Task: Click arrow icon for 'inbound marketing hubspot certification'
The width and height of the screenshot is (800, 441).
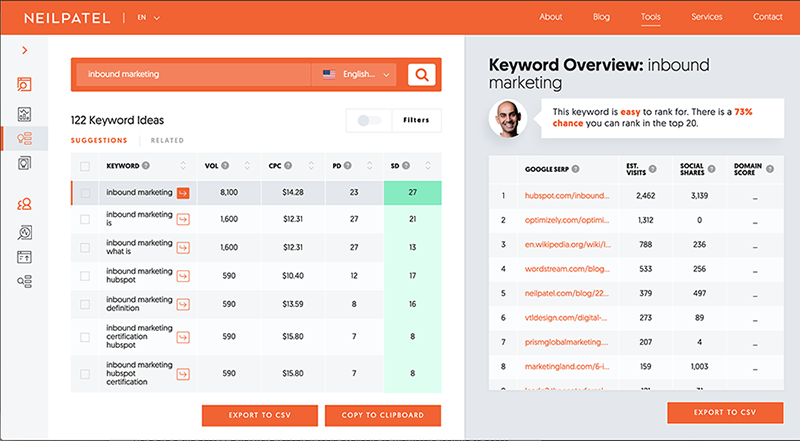Action: point(183,374)
